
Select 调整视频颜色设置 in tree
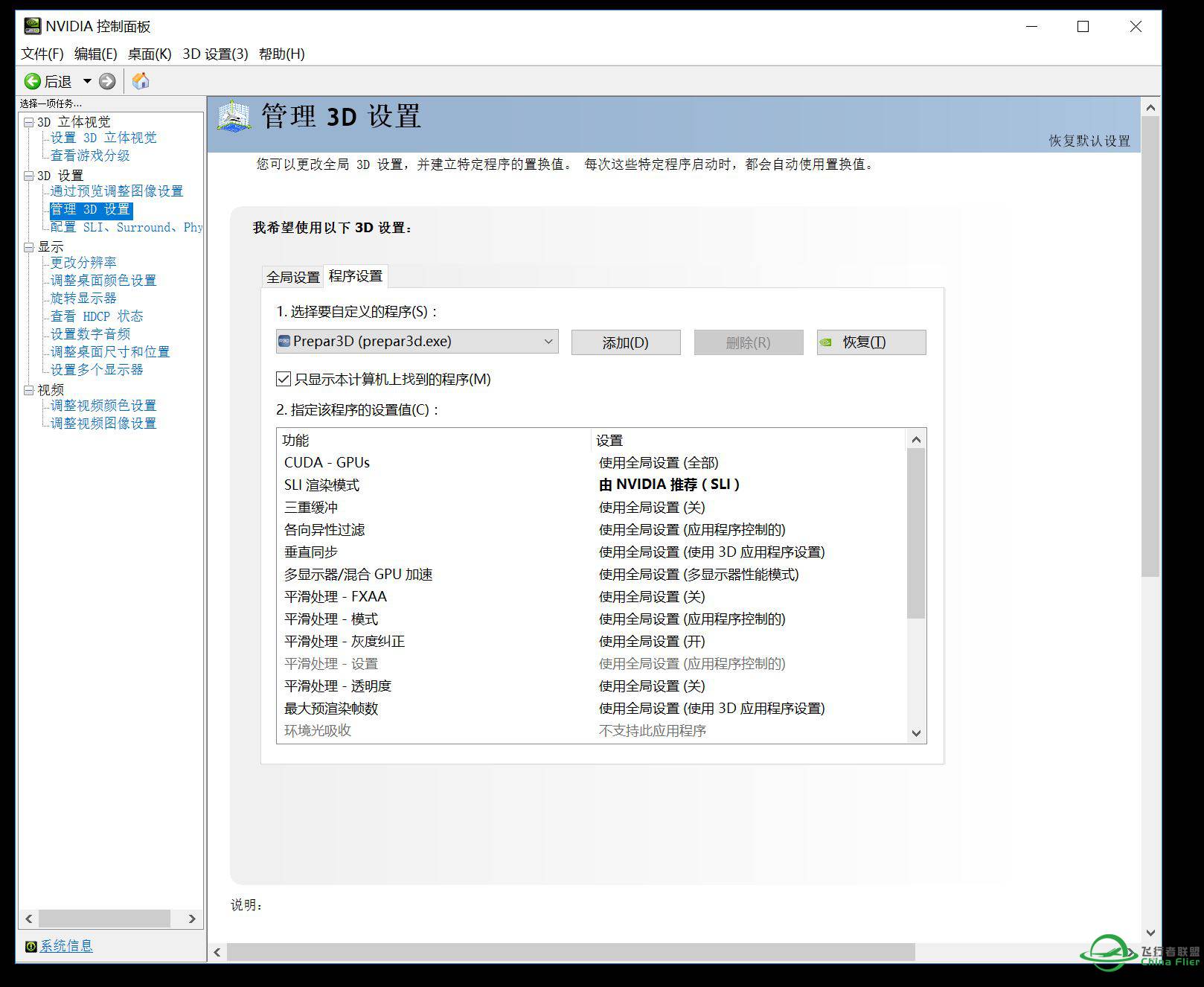click(103, 406)
